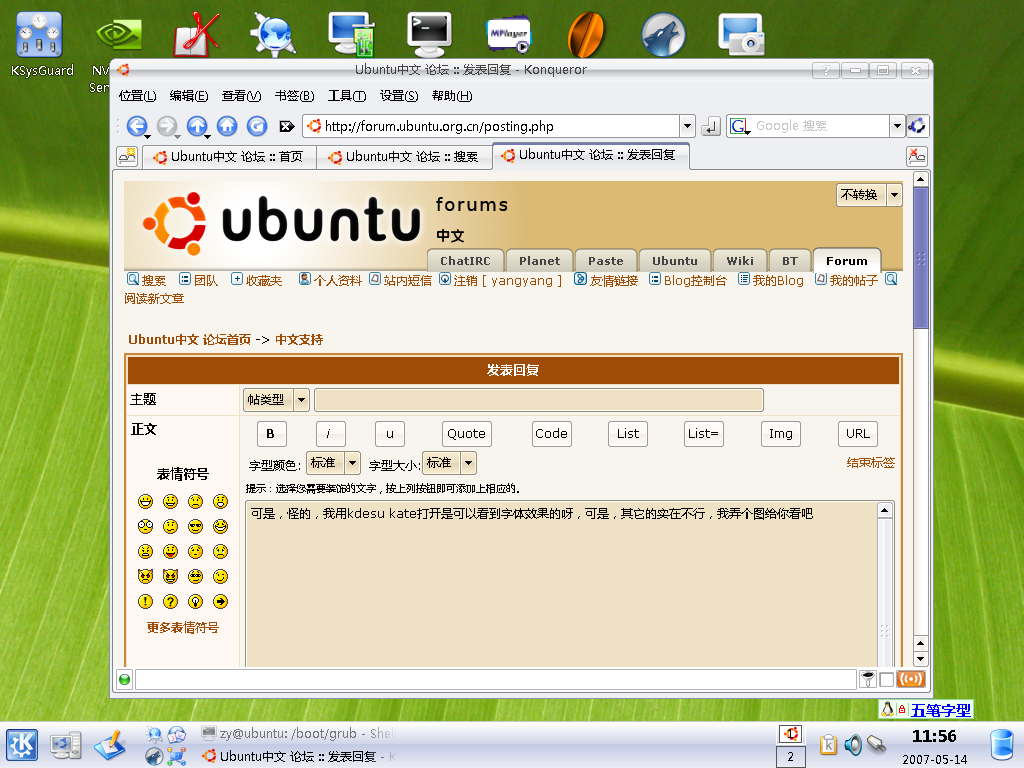Click inside the message body text area
Viewport: 1024px width, 768px height.
(561, 584)
